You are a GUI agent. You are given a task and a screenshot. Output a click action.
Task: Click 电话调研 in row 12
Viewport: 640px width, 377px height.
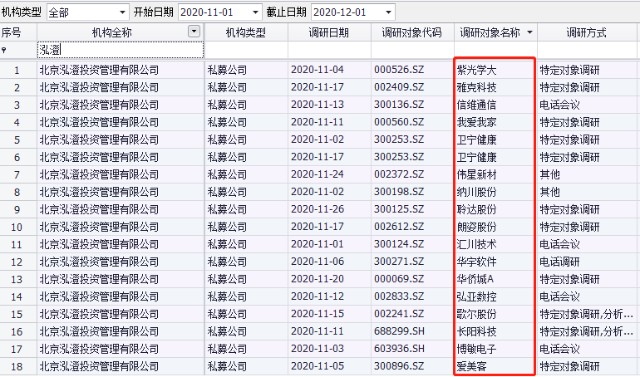[x=560, y=262]
